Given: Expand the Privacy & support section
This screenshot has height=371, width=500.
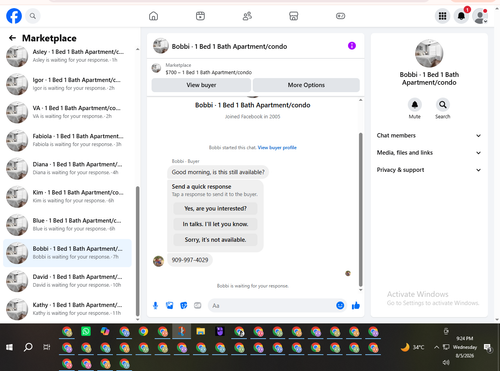Looking at the screenshot, I should pyautogui.click(x=429, y=170).
